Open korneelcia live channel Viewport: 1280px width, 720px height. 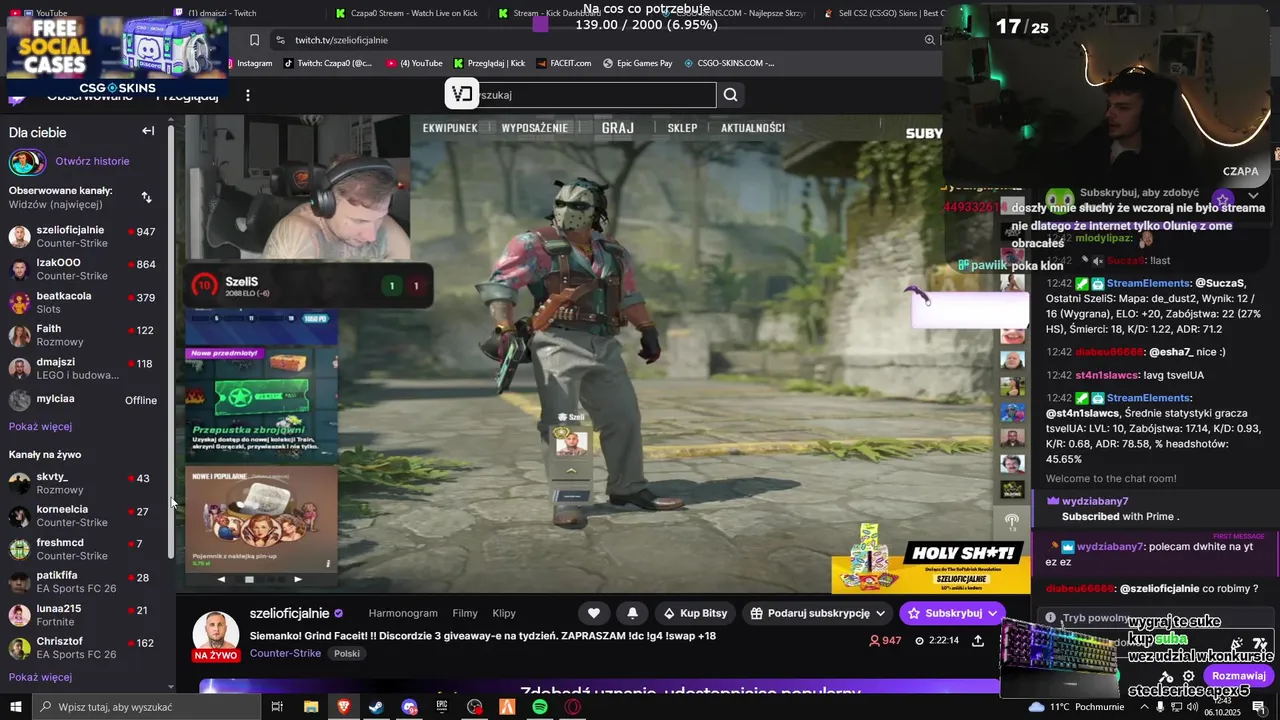pos(85,516)
